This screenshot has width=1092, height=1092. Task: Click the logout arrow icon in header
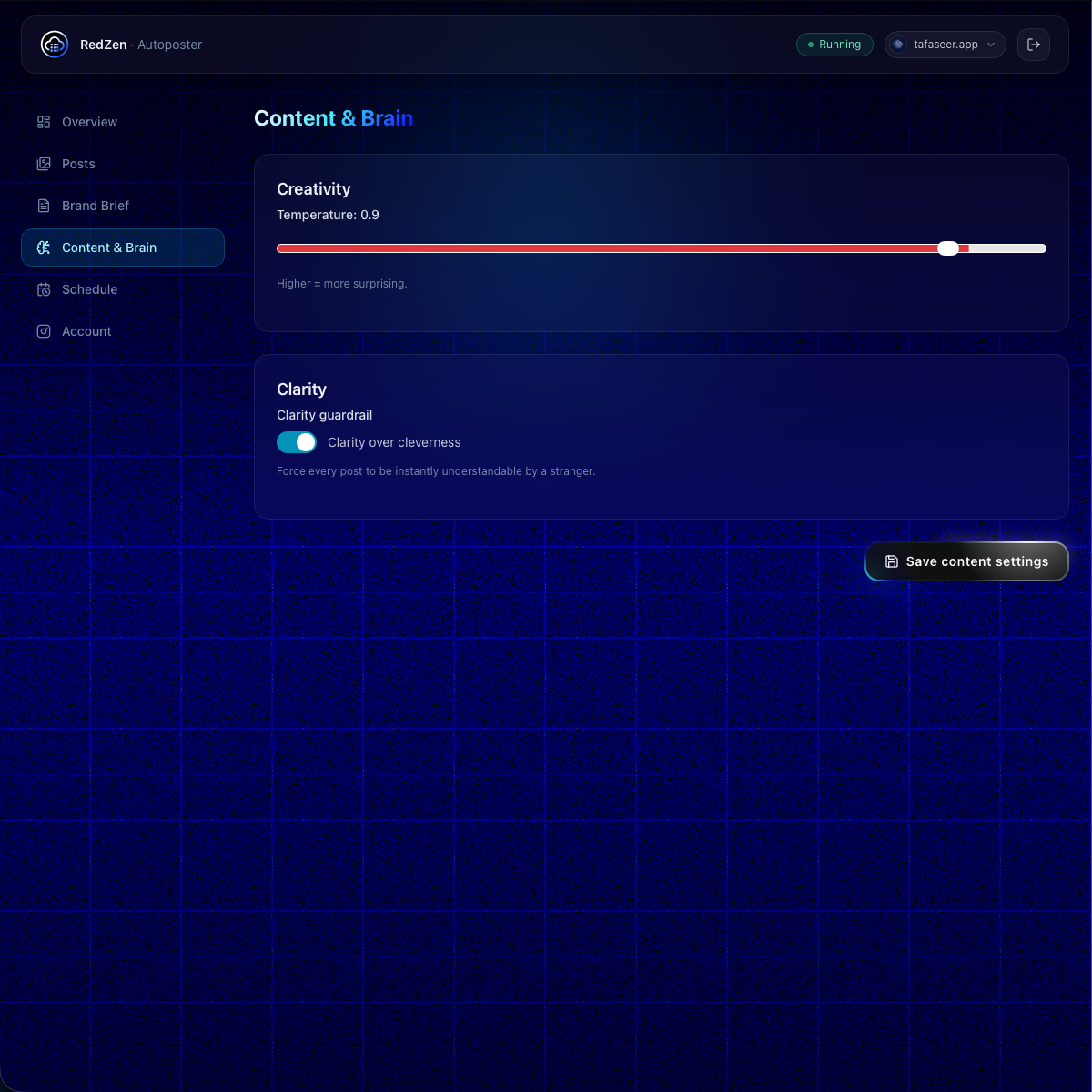point(1034,45)
